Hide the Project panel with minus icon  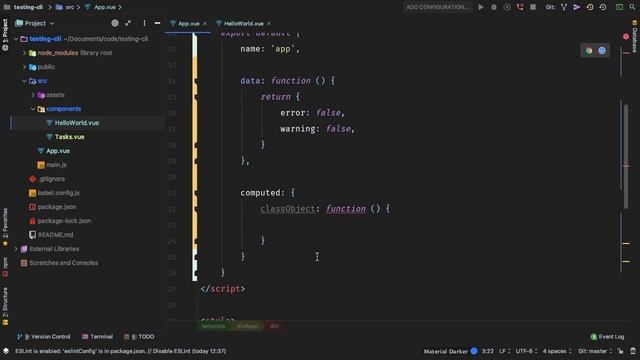click(157, 23)
